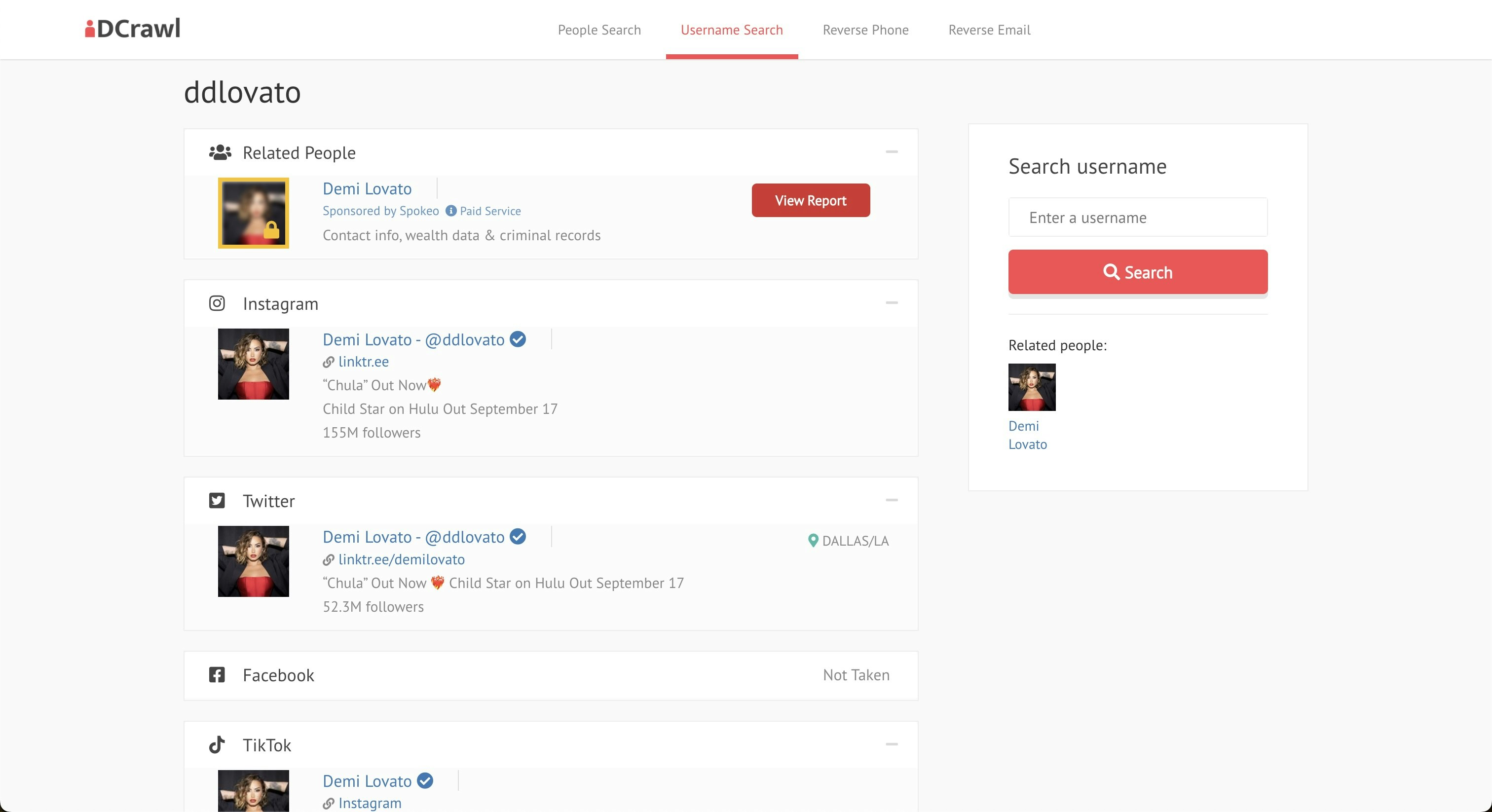Click chain icon beside TikTok Instagram link
Viewport: 1492px width, 812px height.
point(329,804)
